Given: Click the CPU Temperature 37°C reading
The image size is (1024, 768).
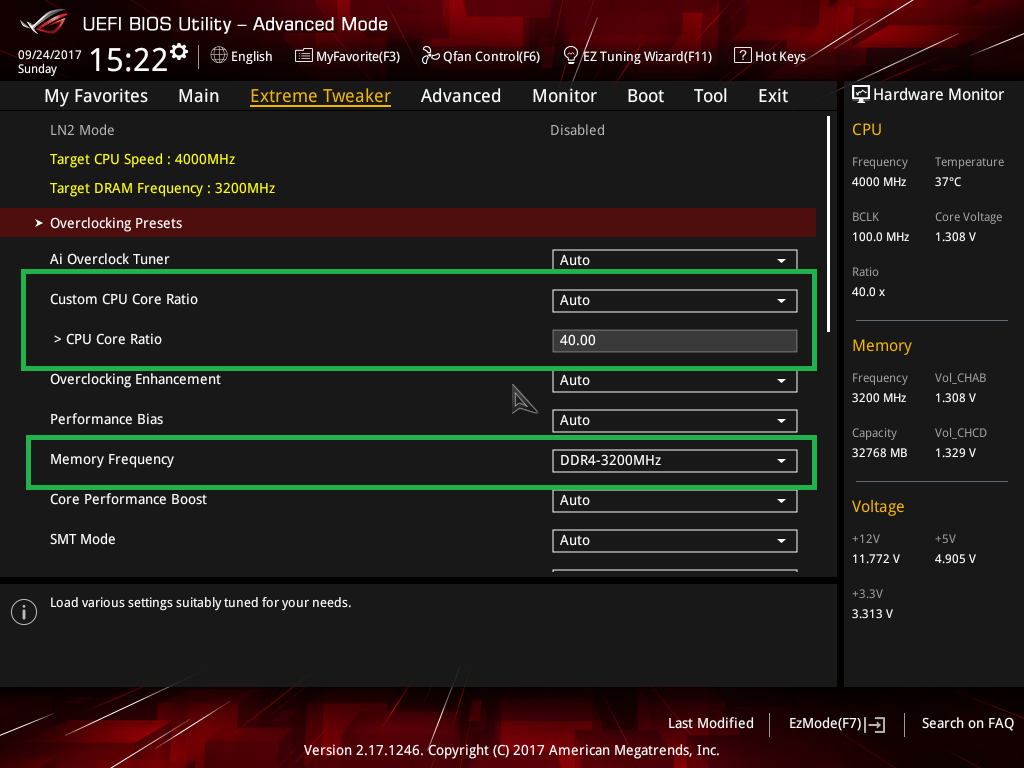Looking at the screenshot, I should pyautogui.click(x=948, y=182).
